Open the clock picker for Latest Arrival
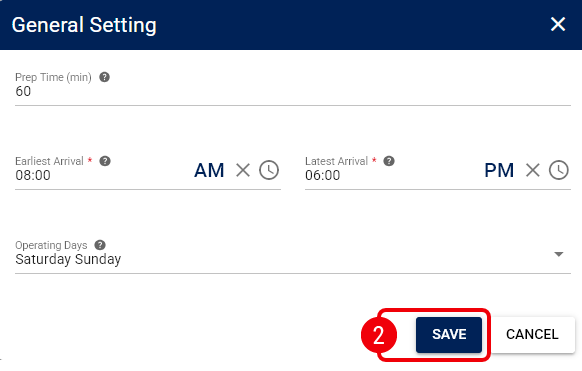Viewport: 582px width, 371px height. click(559, 170)
